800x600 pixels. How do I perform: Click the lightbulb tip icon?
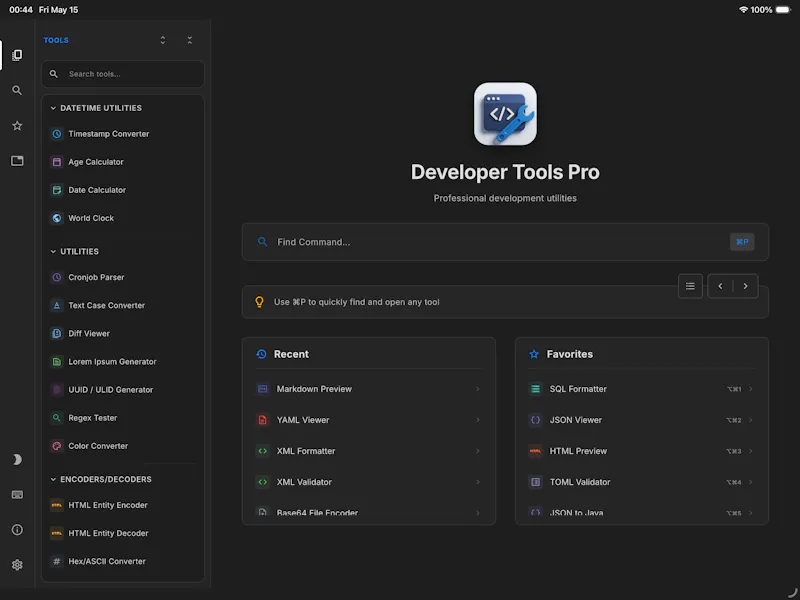259,302
